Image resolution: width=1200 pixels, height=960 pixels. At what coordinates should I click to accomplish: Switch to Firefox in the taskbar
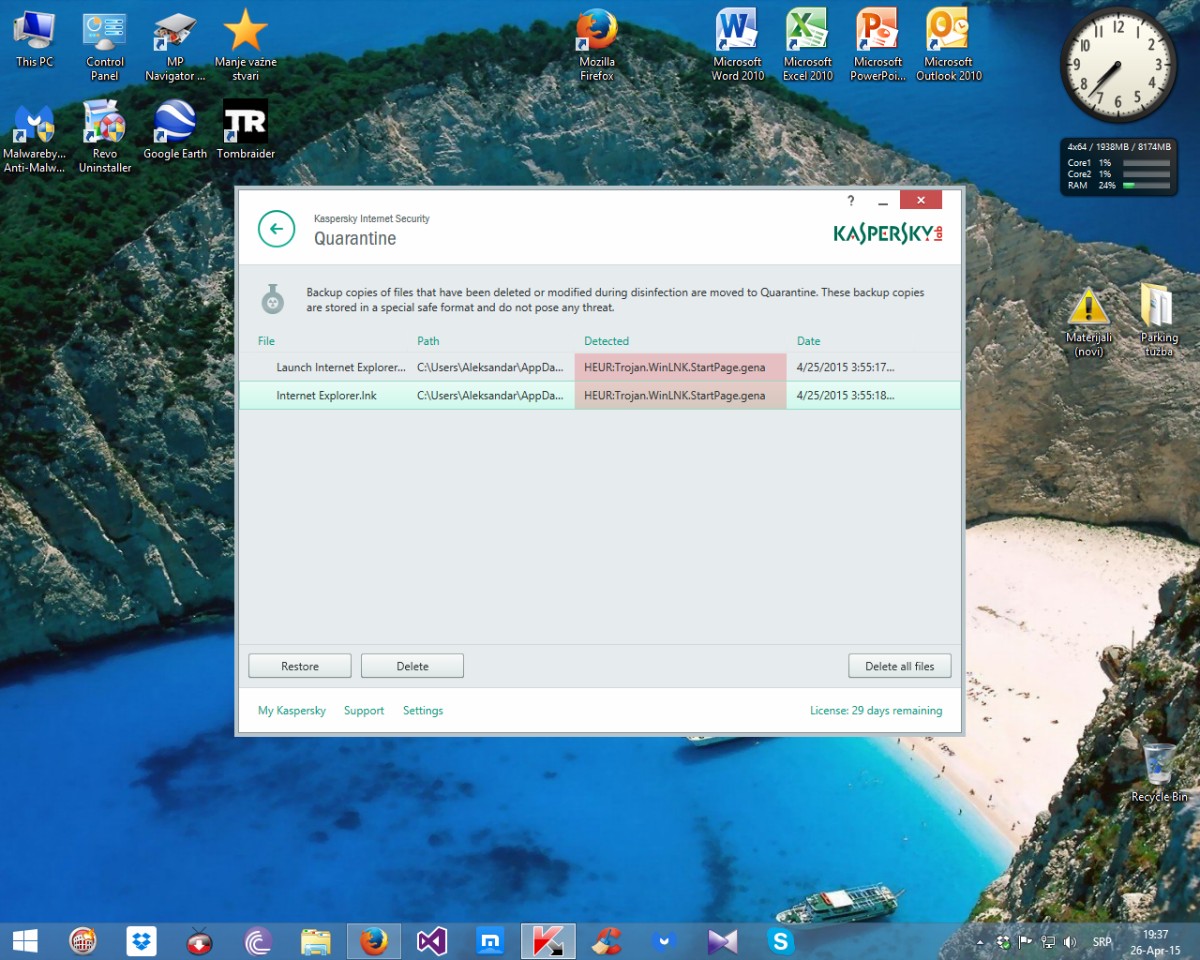tap(374, 941)
